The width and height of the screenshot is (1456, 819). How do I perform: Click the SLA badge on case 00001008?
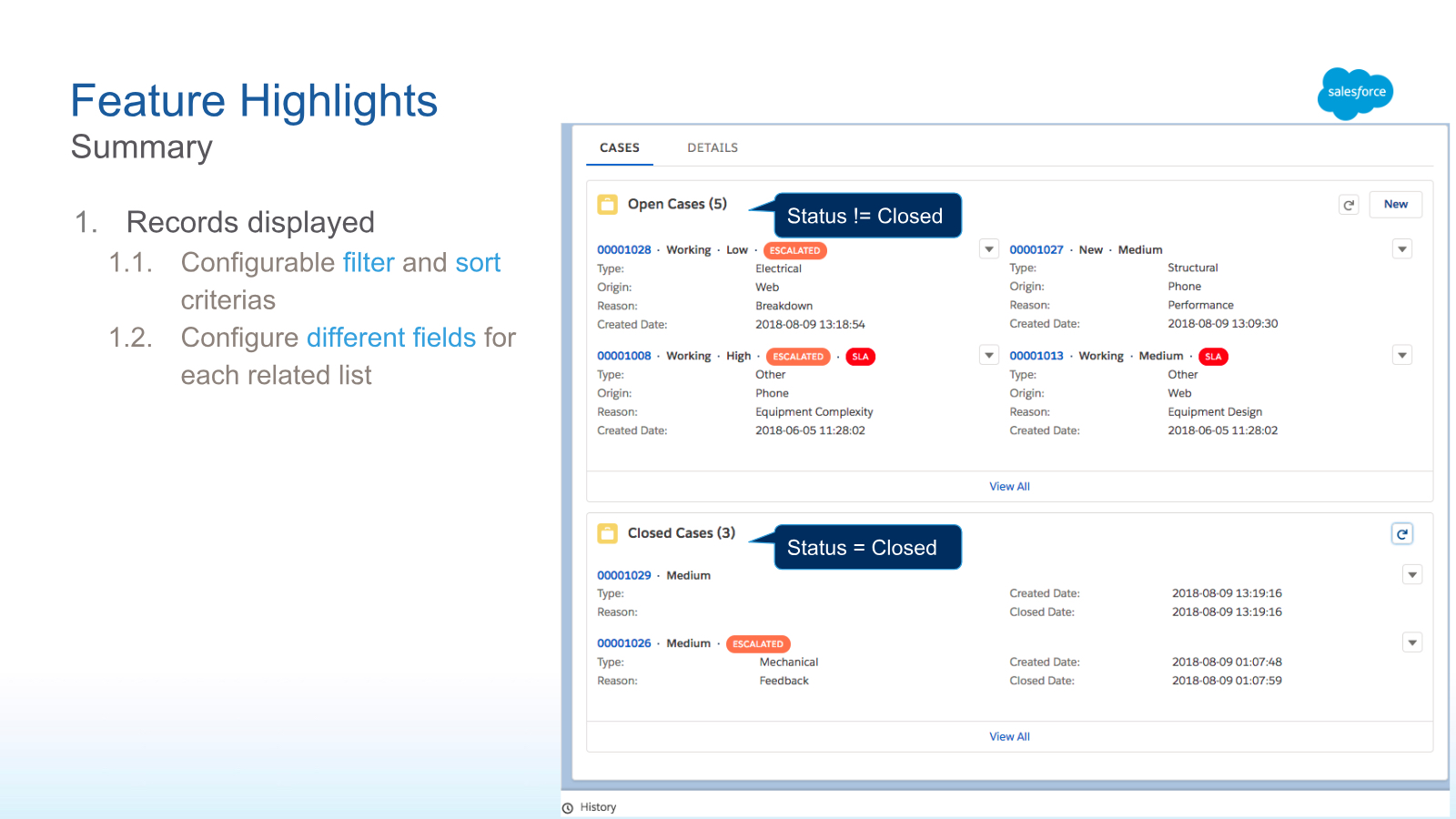click(860, 357)
